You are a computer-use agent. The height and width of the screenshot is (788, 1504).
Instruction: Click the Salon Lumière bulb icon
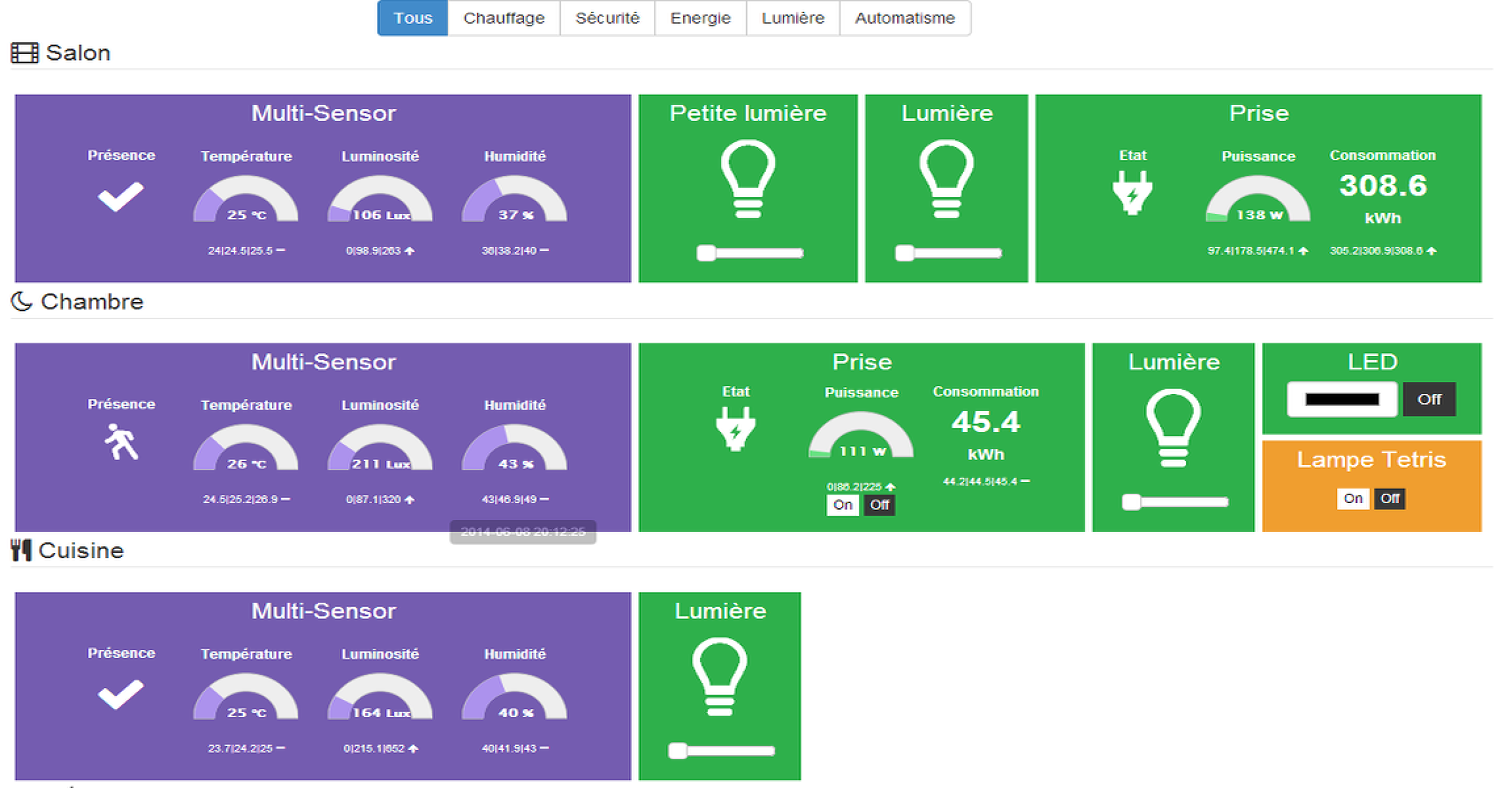point(946,178)
